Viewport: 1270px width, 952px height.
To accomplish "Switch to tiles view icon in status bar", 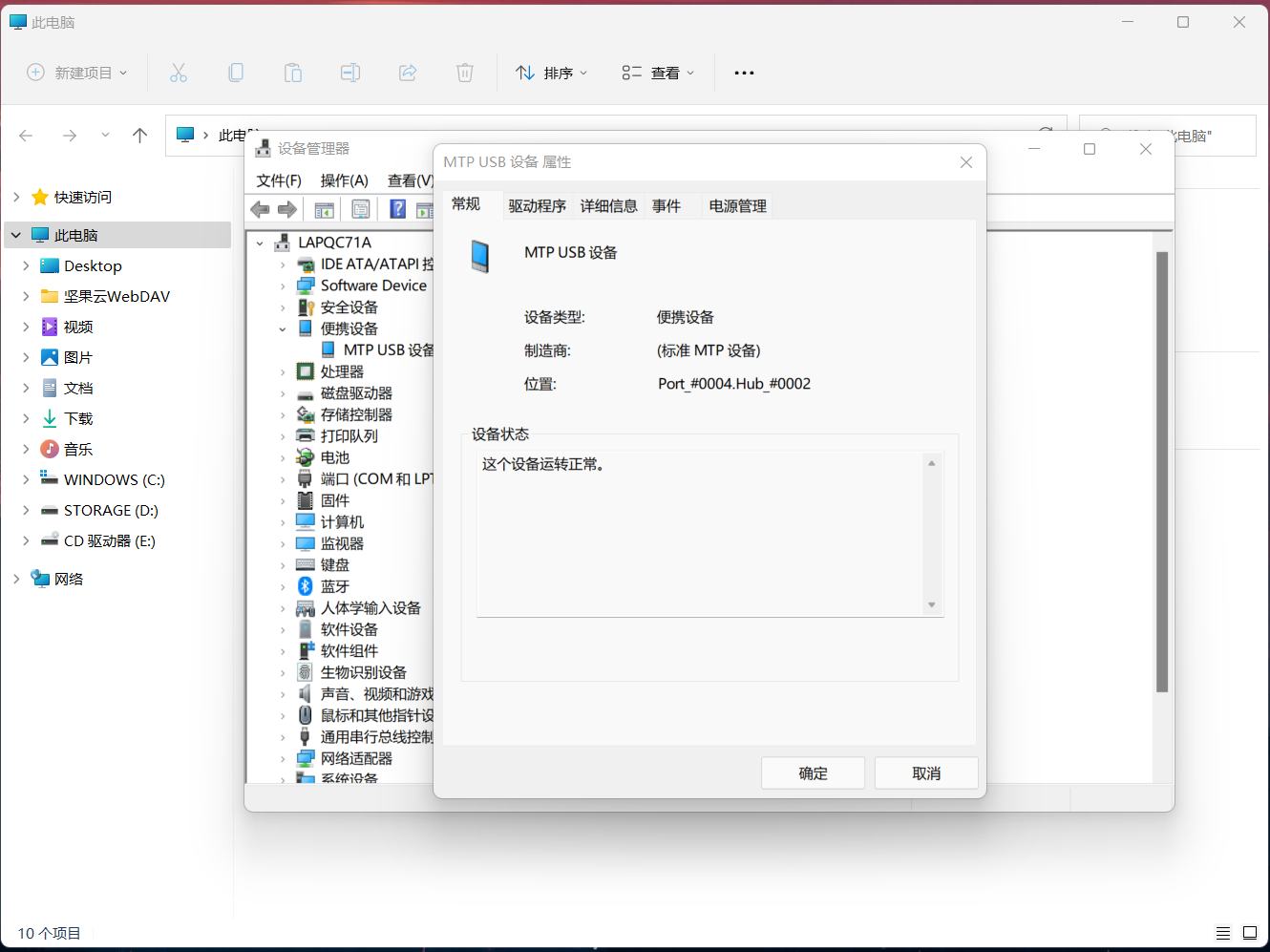I will (x=1249, y=933).
